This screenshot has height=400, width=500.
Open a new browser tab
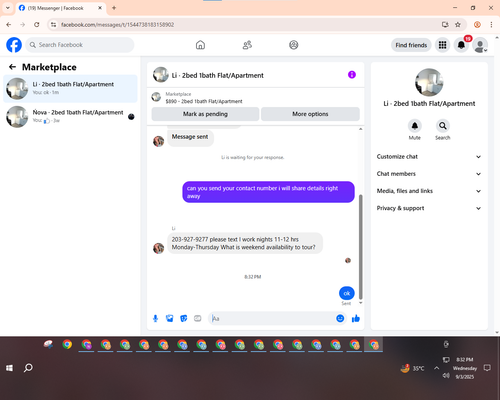[x=114, y=8]
